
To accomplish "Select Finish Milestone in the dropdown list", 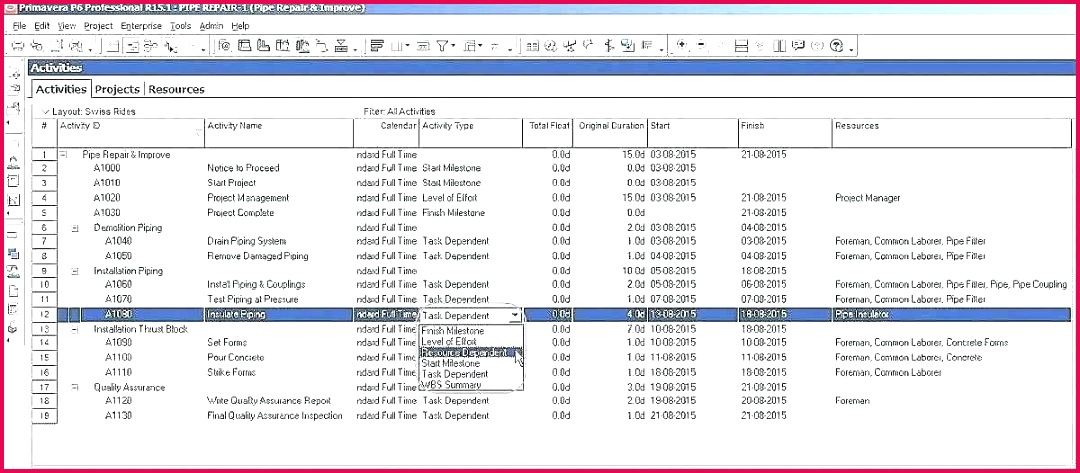I will [x=471, y=330].
